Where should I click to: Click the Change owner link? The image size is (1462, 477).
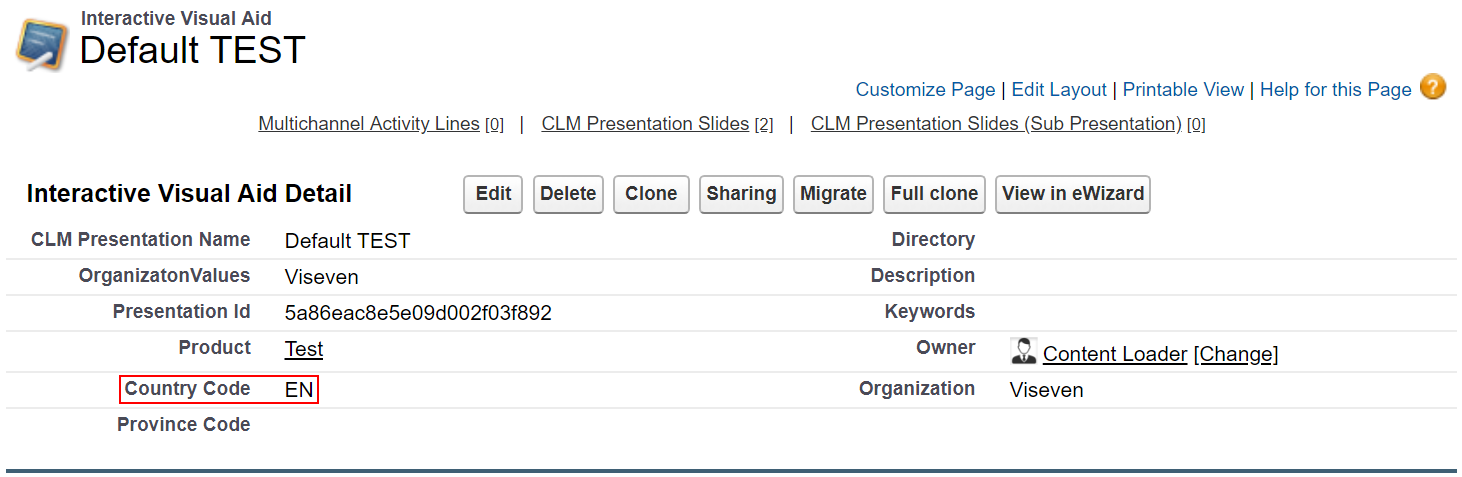pyautogui.click(x=1236, y=354)
